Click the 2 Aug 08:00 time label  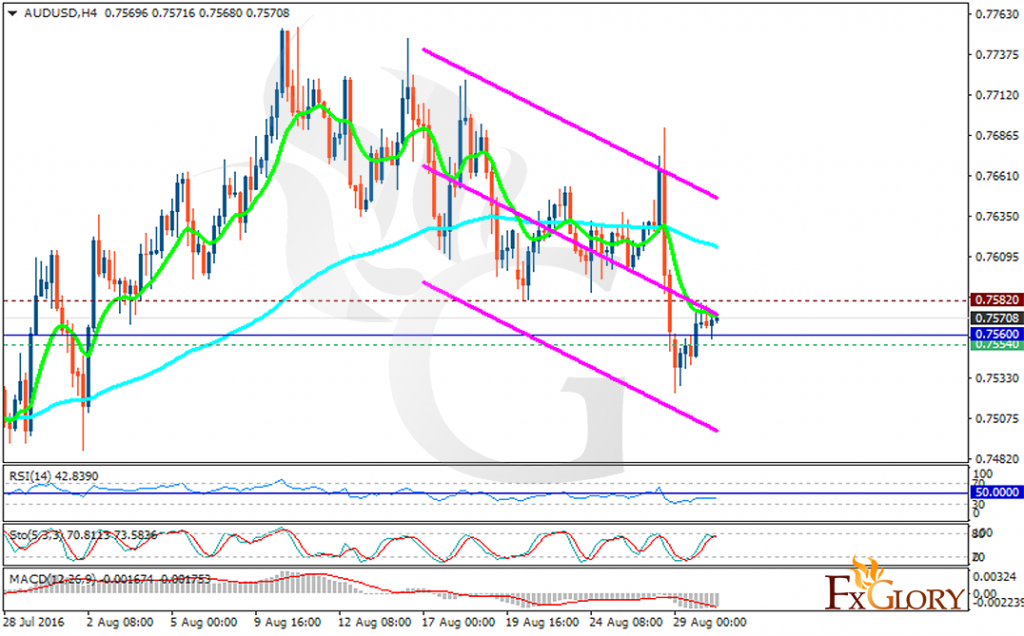(x=120, y=622)
